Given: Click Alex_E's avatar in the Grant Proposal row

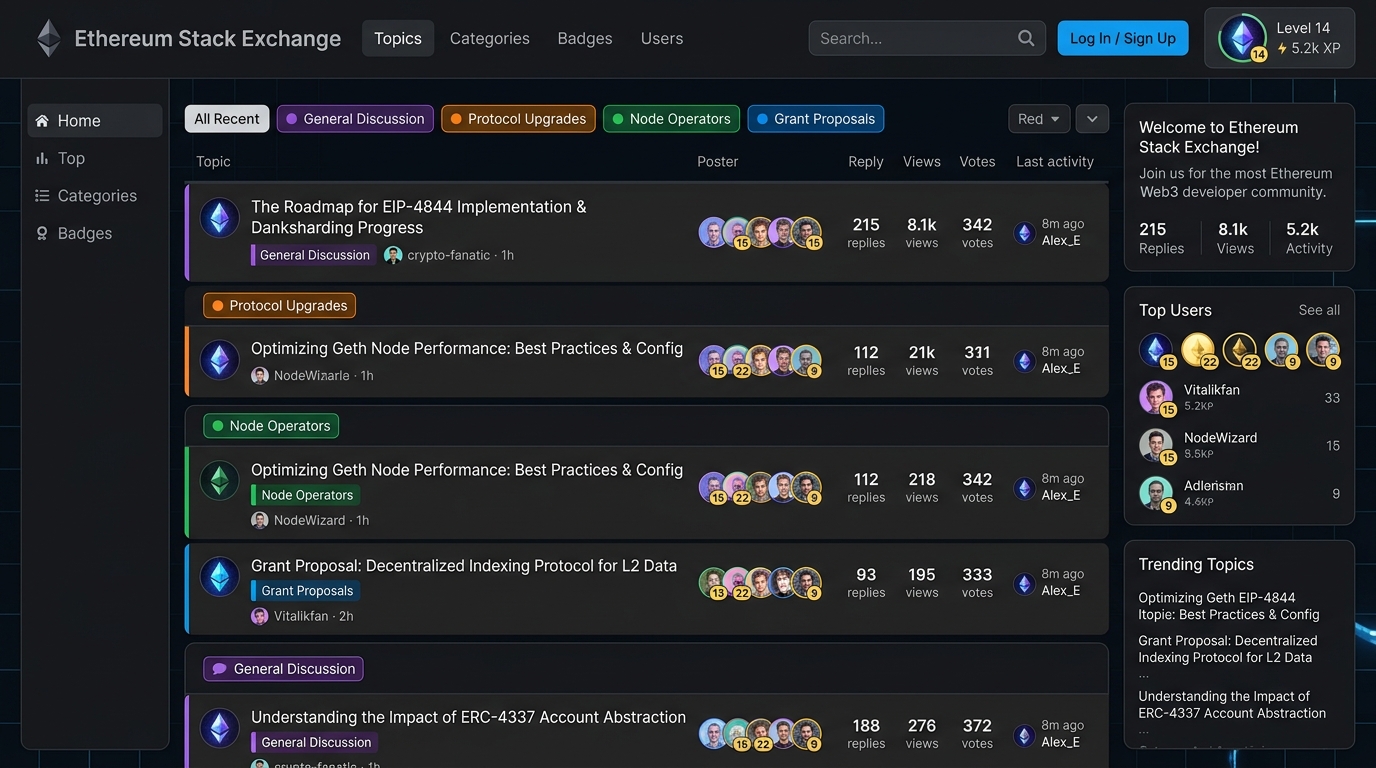Looking at the screenshot, I should 1024,583.
